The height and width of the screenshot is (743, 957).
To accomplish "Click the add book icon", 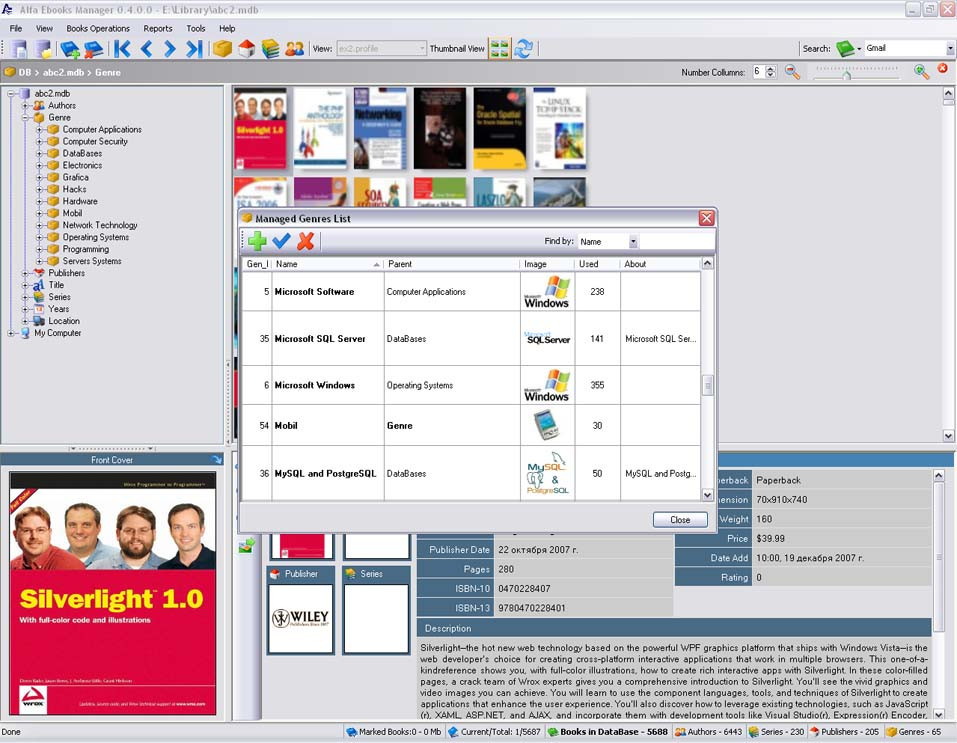I will [70, 49].
